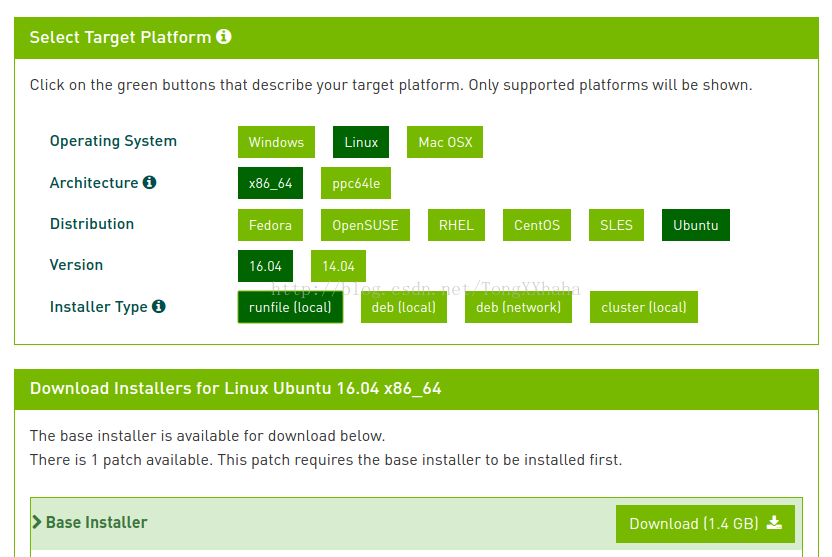Select deb (network) installer type
Viewport: 832px width, 557px height.
coord(518,307)
